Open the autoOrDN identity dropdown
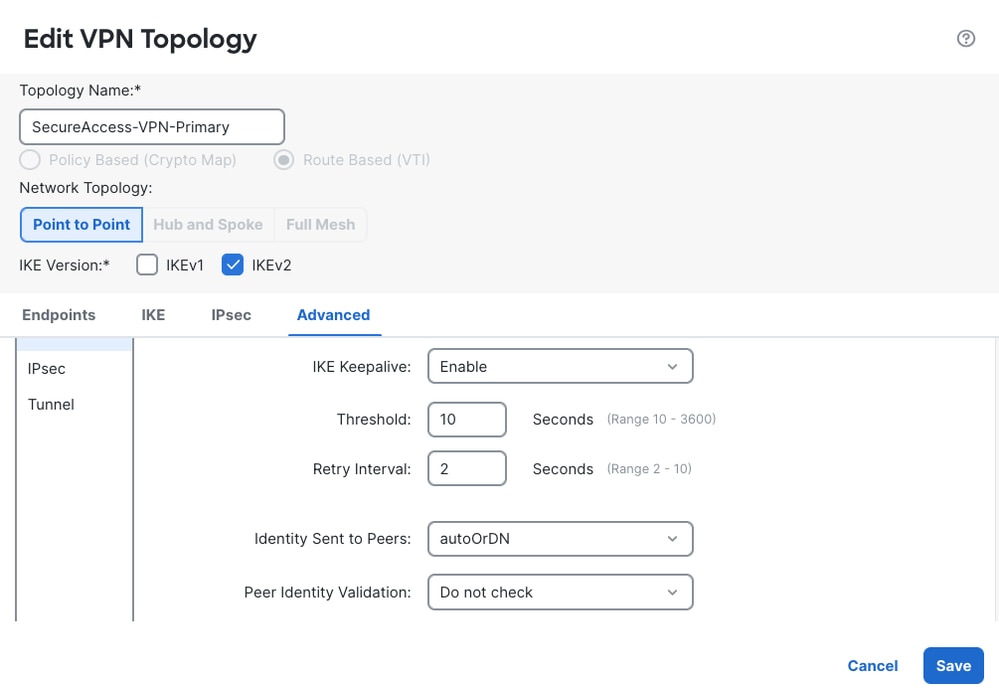 tap(560, 539)
